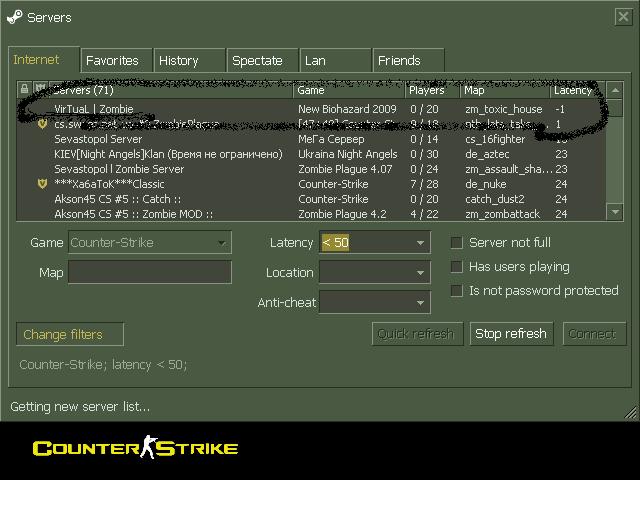
Task: Open the Lan tab
Action: click(x=336, y=60)
